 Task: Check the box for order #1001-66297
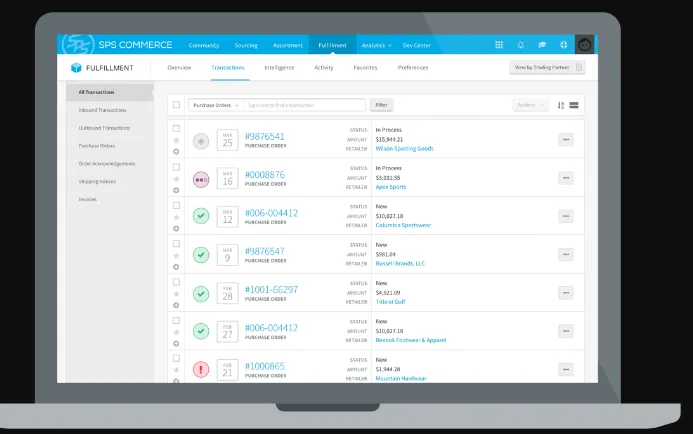[x=176, y=282]
